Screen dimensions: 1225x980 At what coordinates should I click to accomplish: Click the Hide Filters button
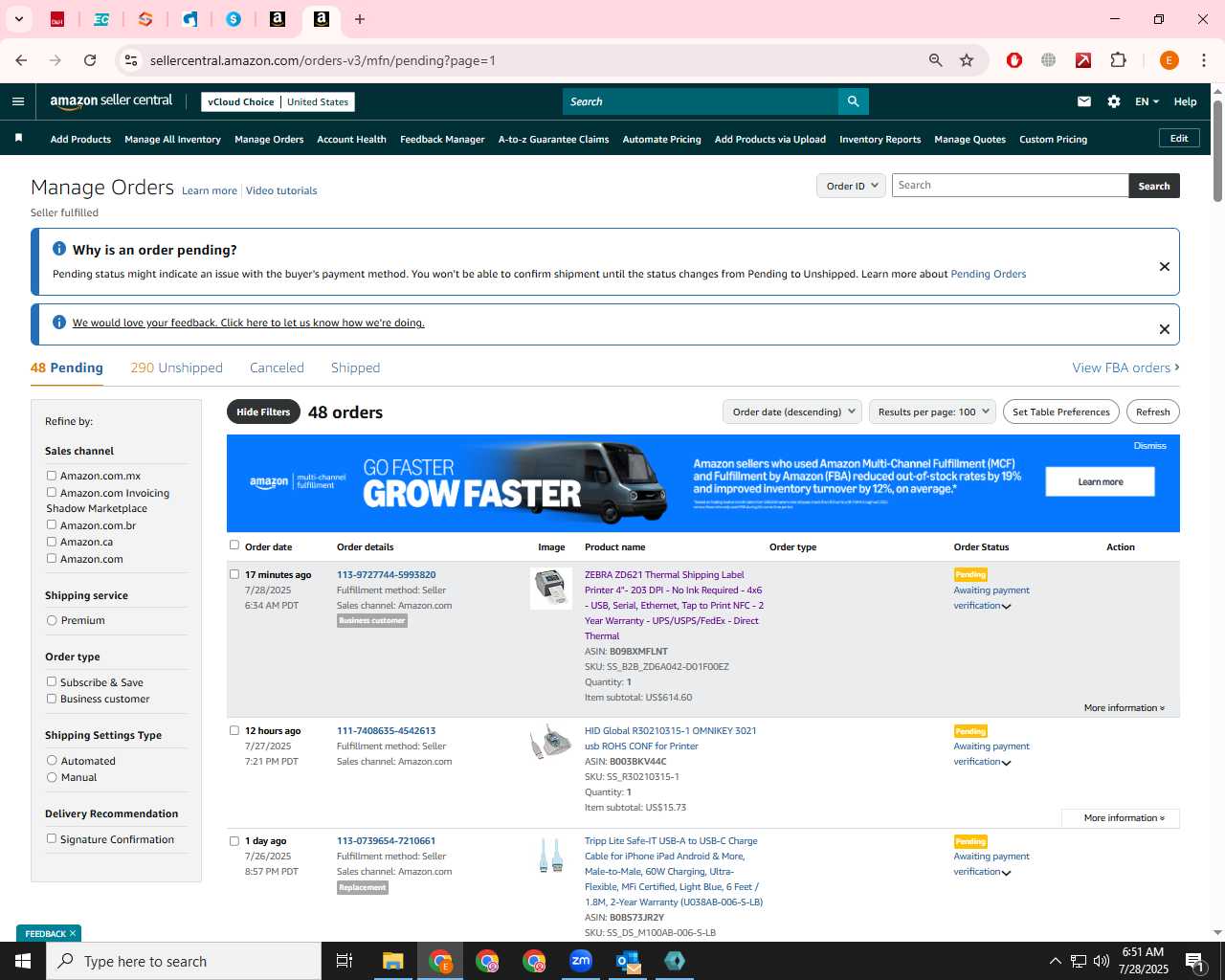tap(263, 412)
